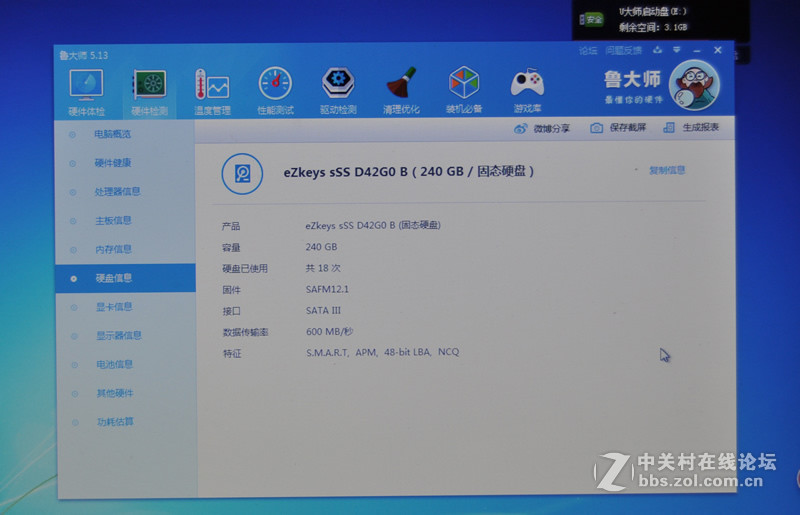The image size is (800, 515).
Task: Launch 性能测试 performance benchmark
Action: [275, 91]
